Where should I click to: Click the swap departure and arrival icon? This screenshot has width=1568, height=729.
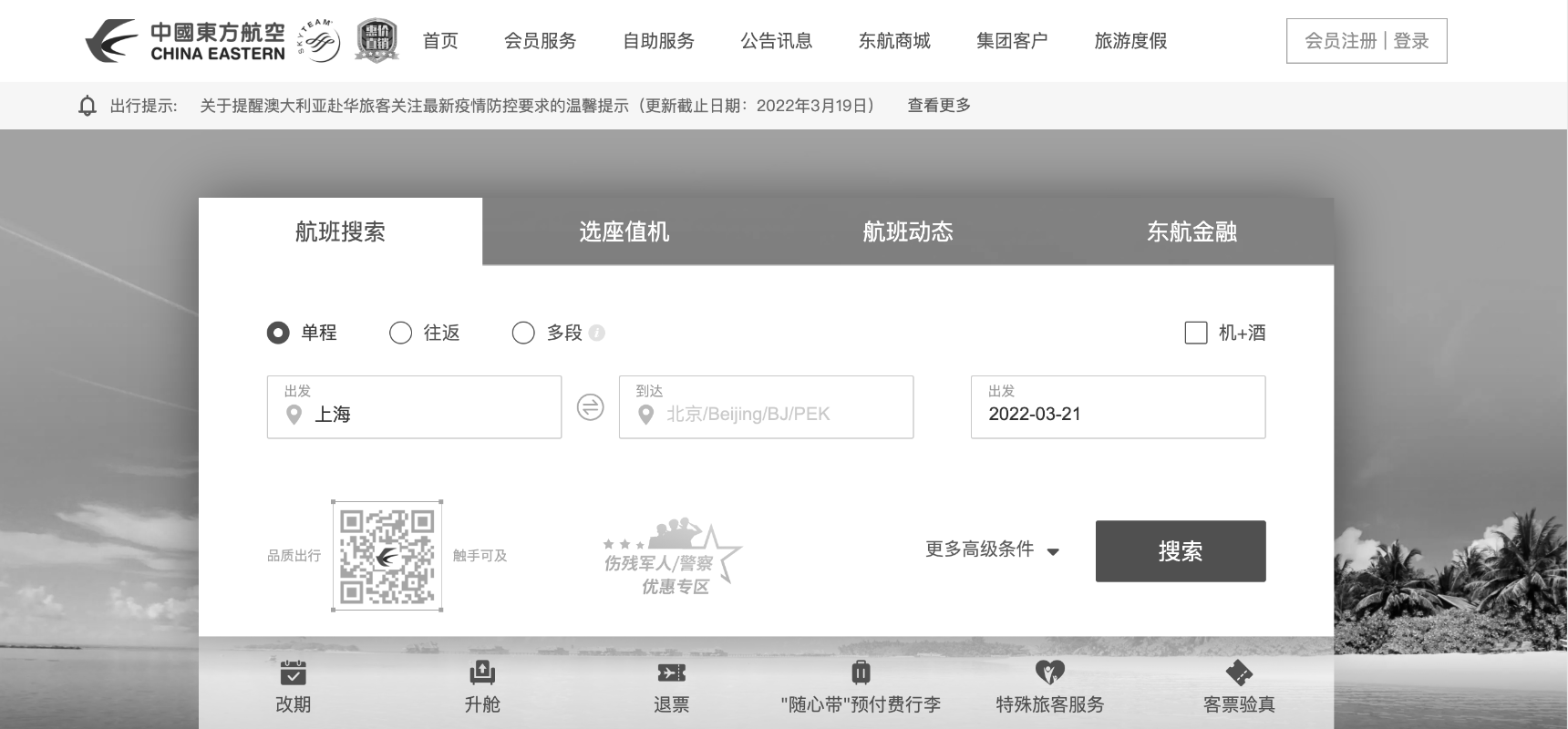[591, 407]
